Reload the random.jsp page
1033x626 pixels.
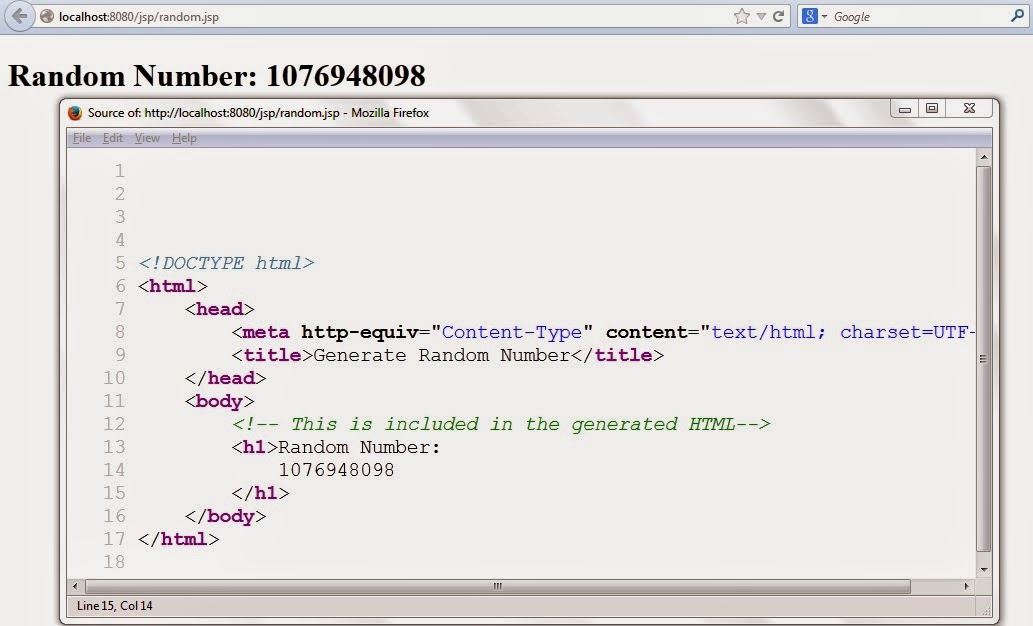click(778, 16)
